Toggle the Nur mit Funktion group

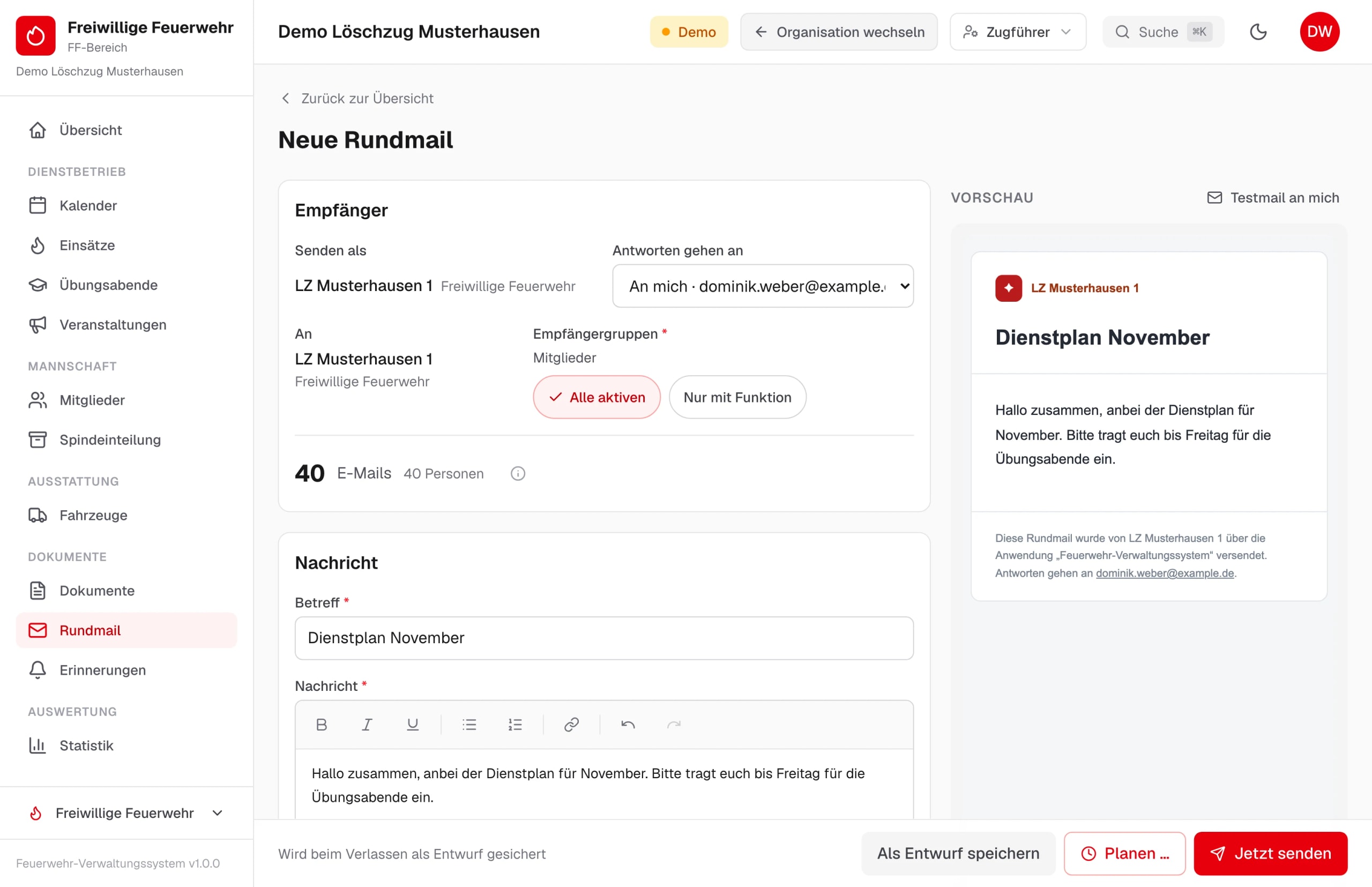pos(737,398)
